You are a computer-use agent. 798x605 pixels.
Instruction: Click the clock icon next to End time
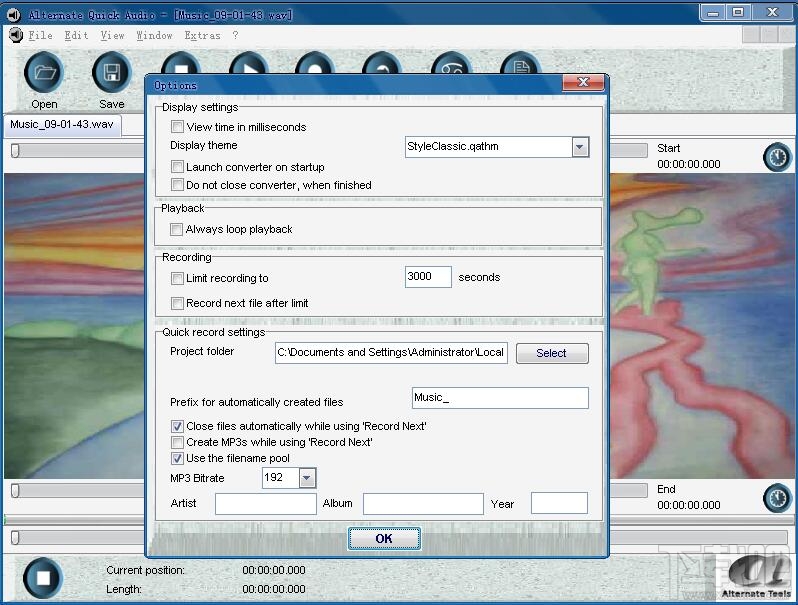777,498
